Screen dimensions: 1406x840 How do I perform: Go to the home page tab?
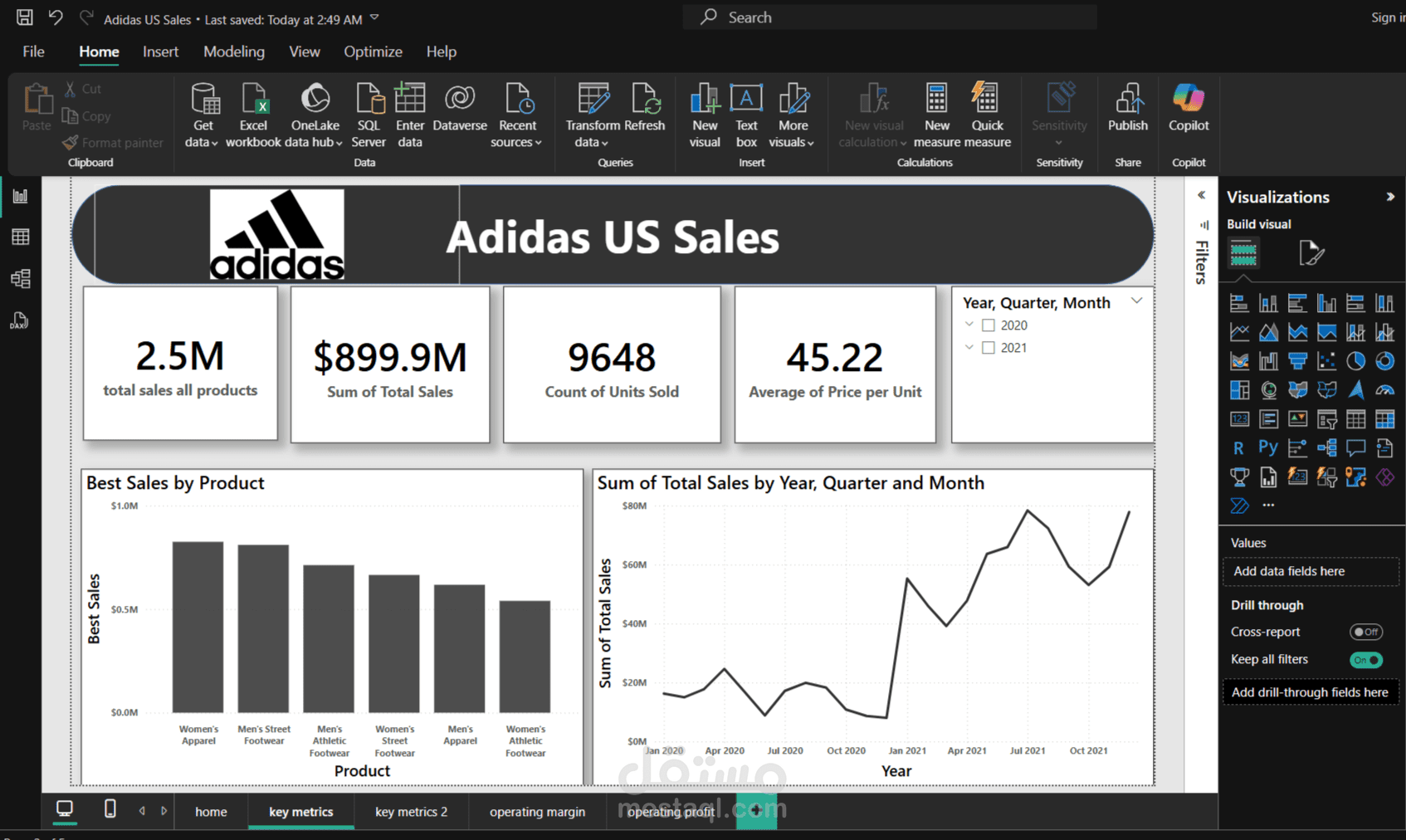(211, 812)
